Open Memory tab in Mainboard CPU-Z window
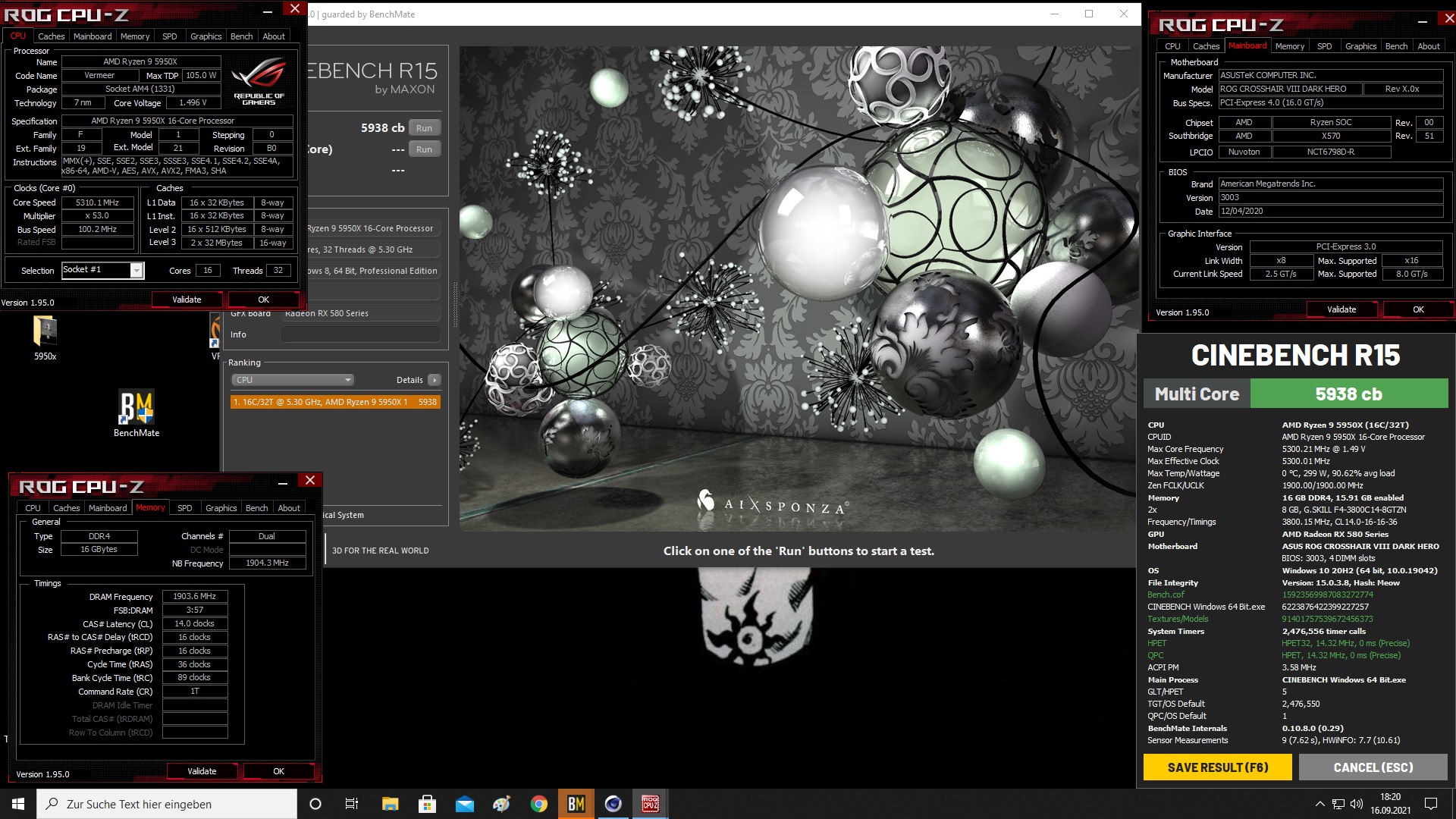1456x819 pixels. tap(1290, 46)
